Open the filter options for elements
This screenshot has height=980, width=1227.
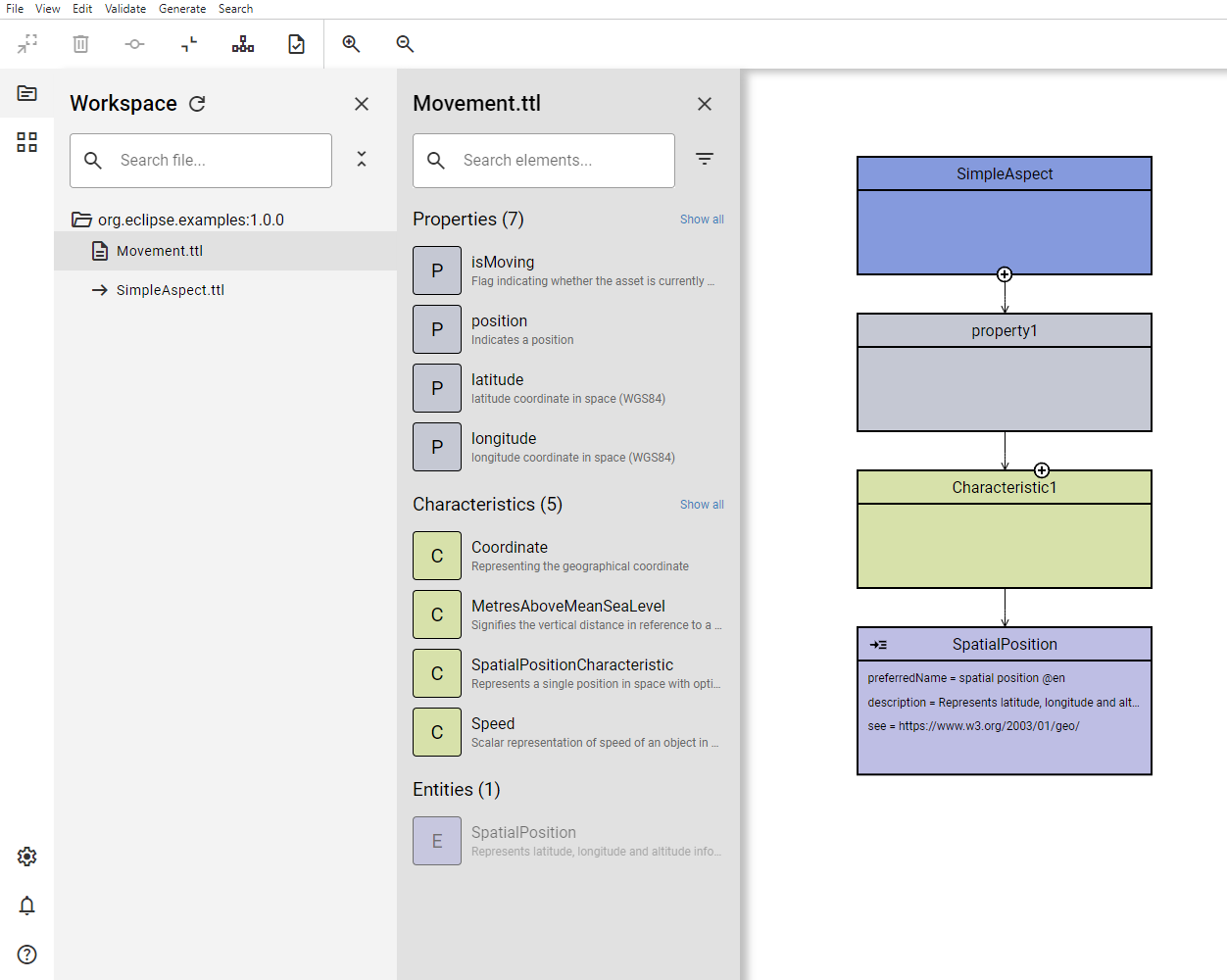[705, 159]
